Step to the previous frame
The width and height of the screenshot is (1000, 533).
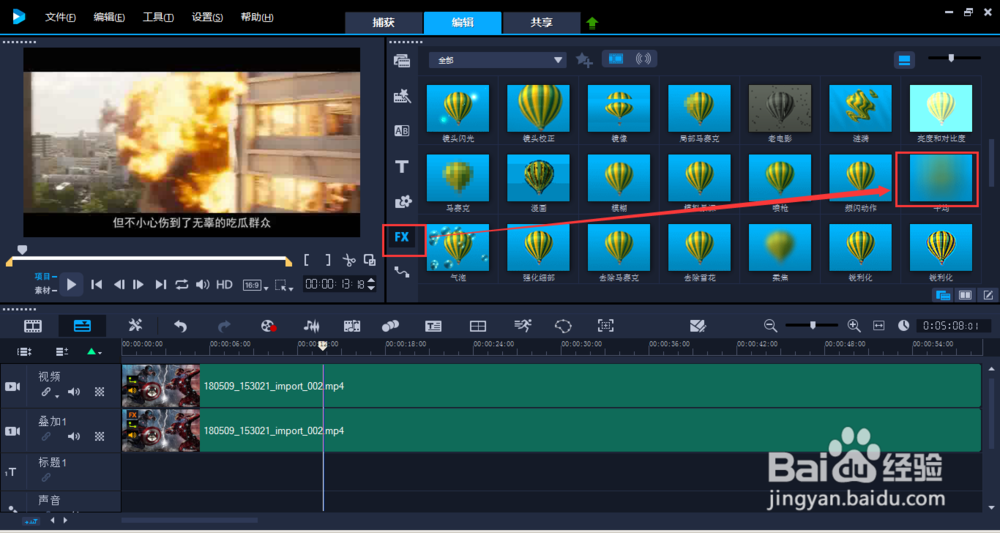pyautogui.click(x=119, y=284)
